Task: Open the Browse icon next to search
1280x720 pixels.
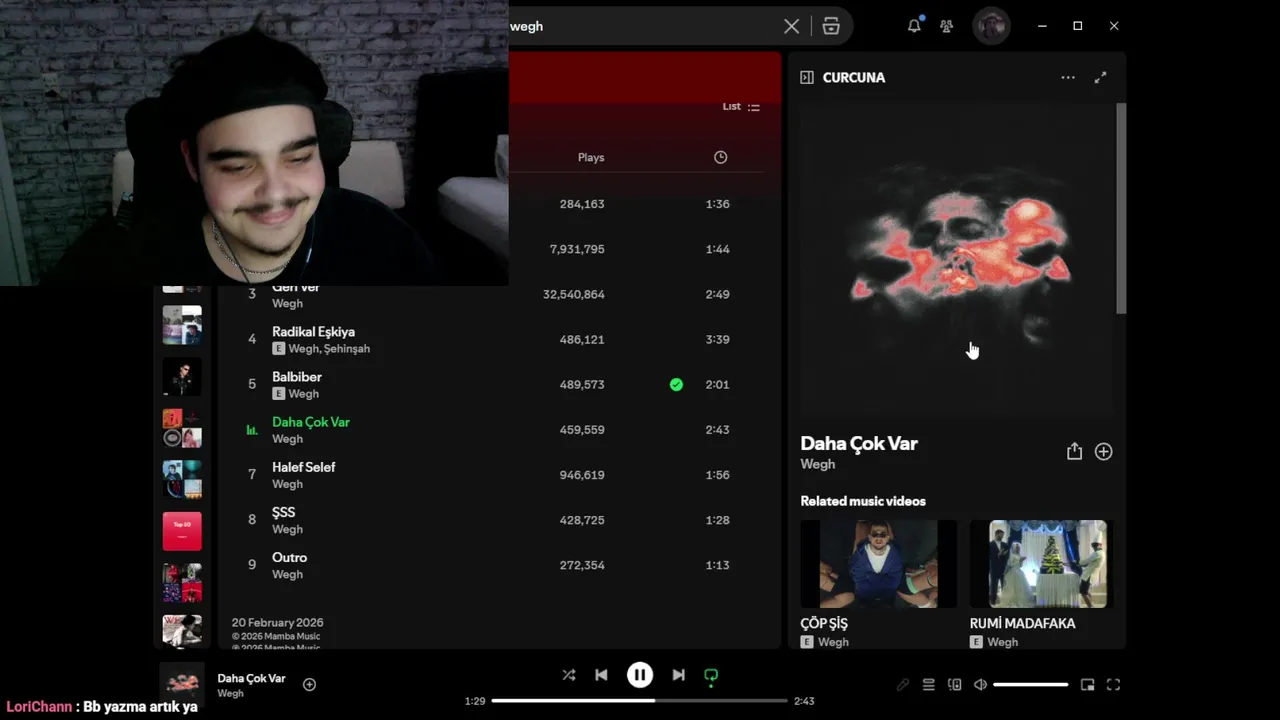Action: tap(831, 26)
